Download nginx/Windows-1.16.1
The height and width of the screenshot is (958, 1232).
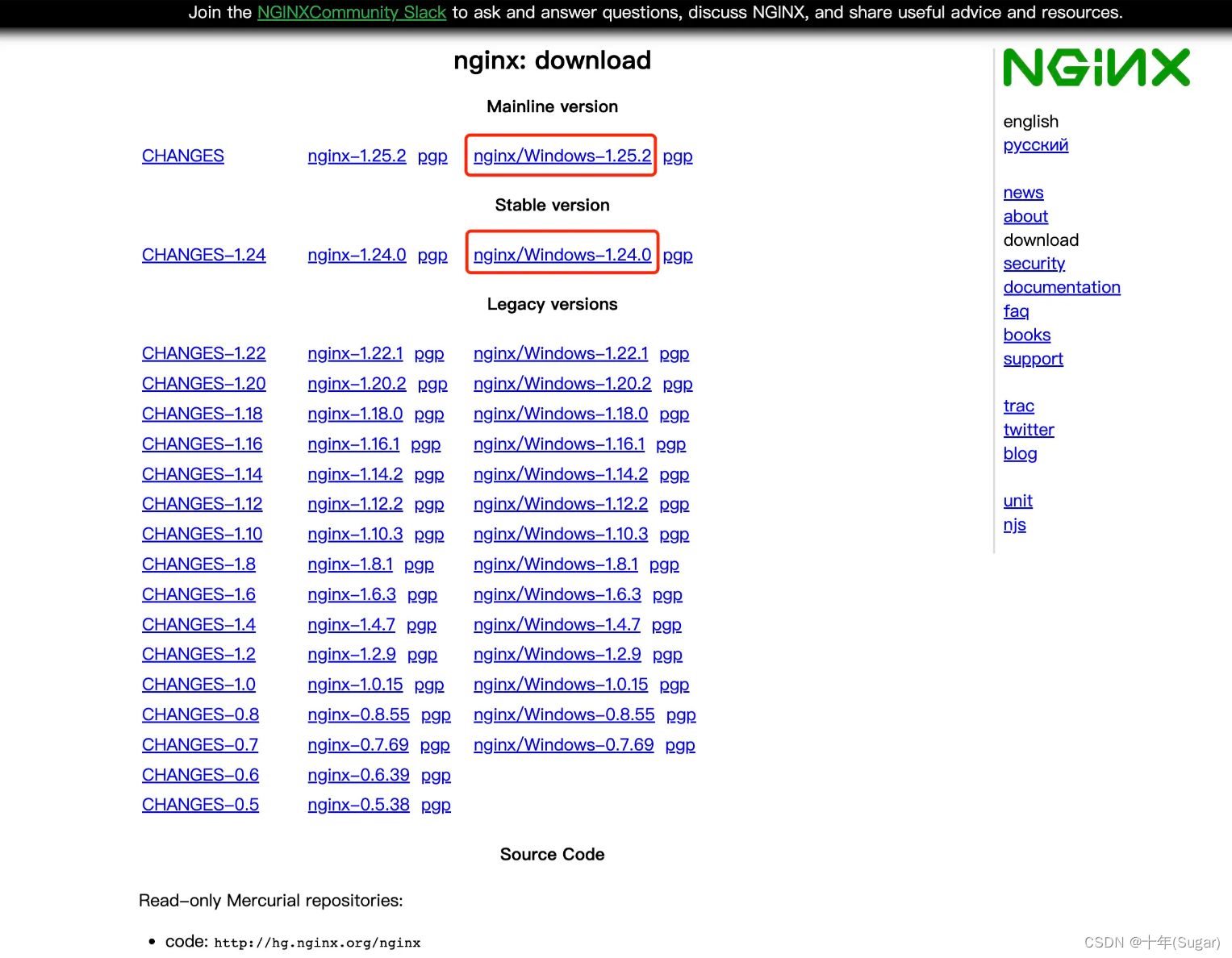(559, 444)
